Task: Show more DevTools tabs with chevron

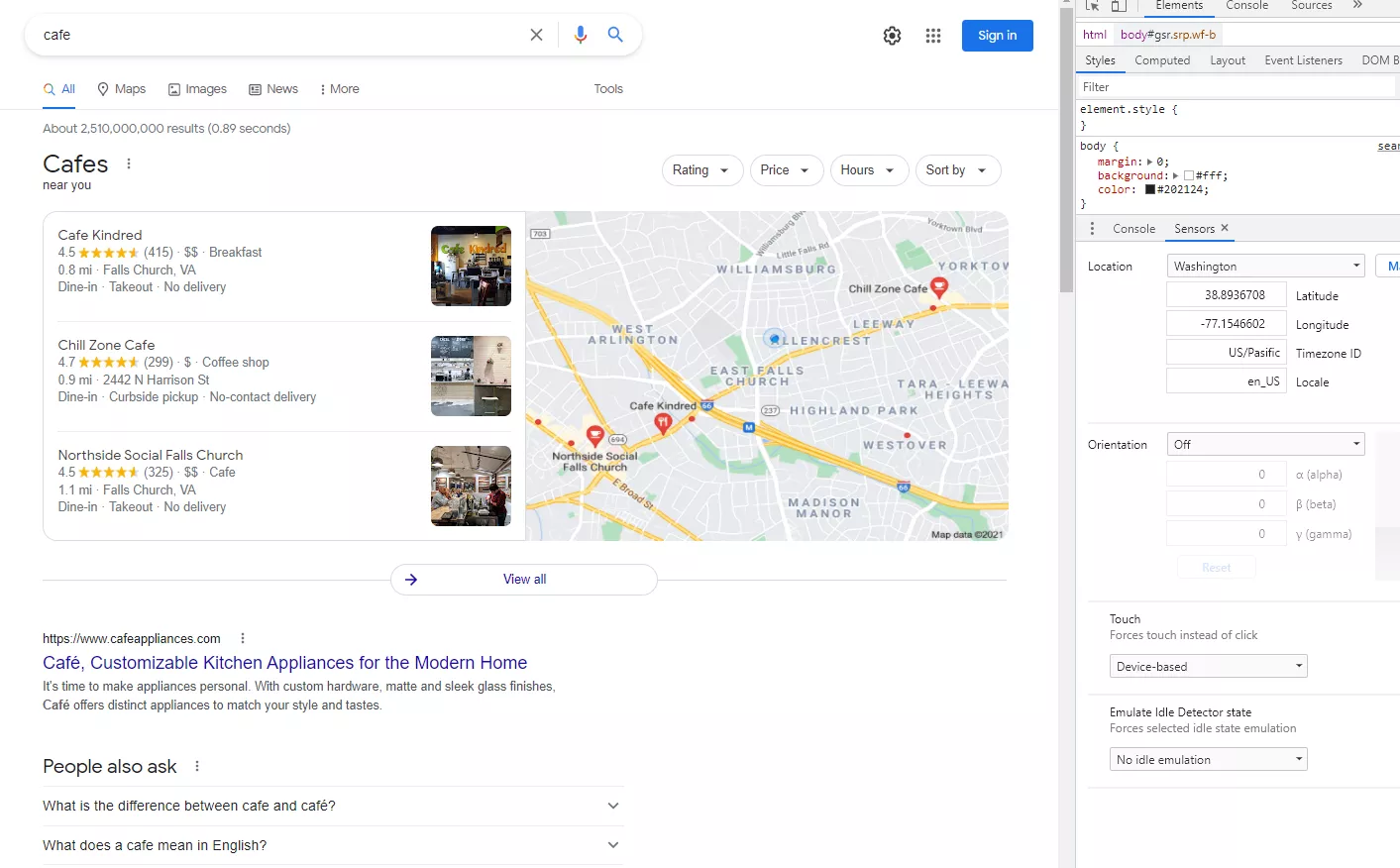Action: [x=1357, y=5]
